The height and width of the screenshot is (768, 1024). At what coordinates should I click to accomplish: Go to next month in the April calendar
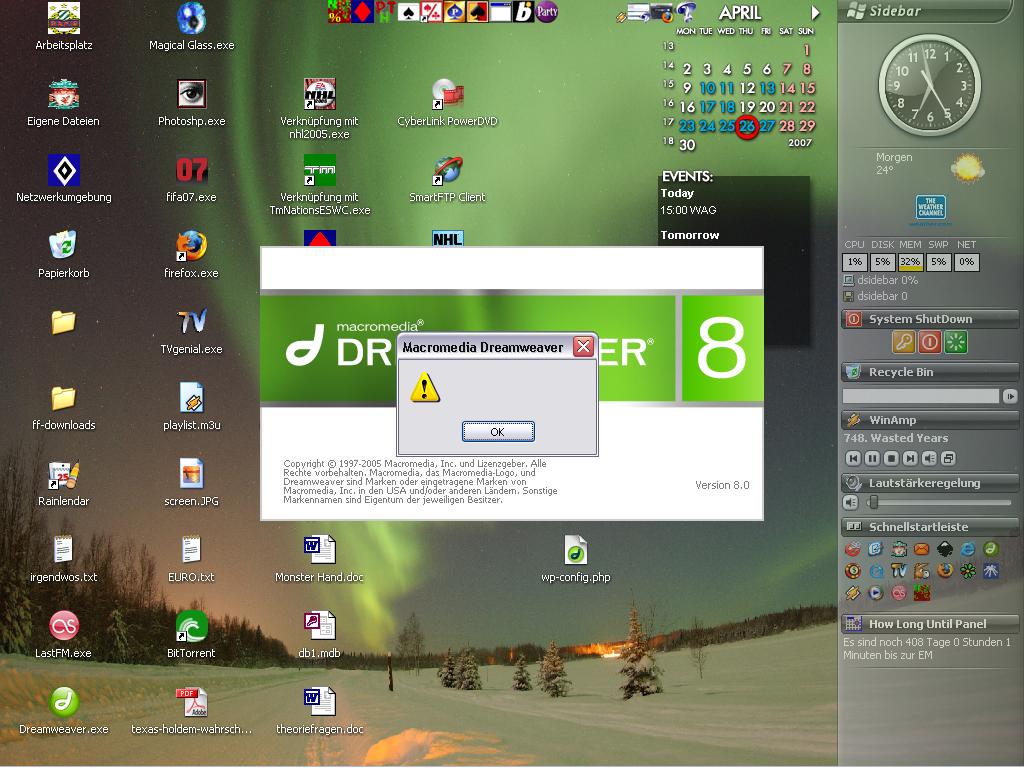pos(815,12)
